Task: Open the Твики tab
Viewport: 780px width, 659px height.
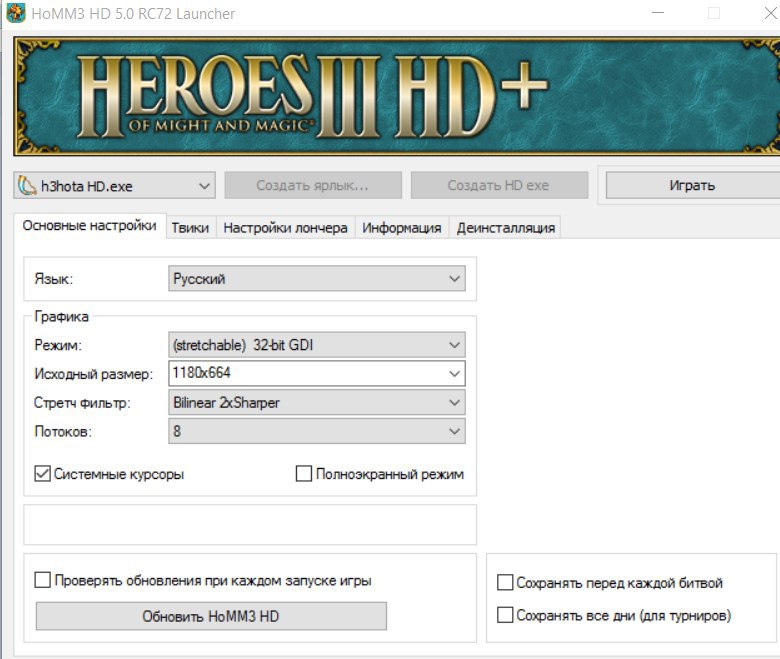Action: pyautogui.click(x=191, y=228)
